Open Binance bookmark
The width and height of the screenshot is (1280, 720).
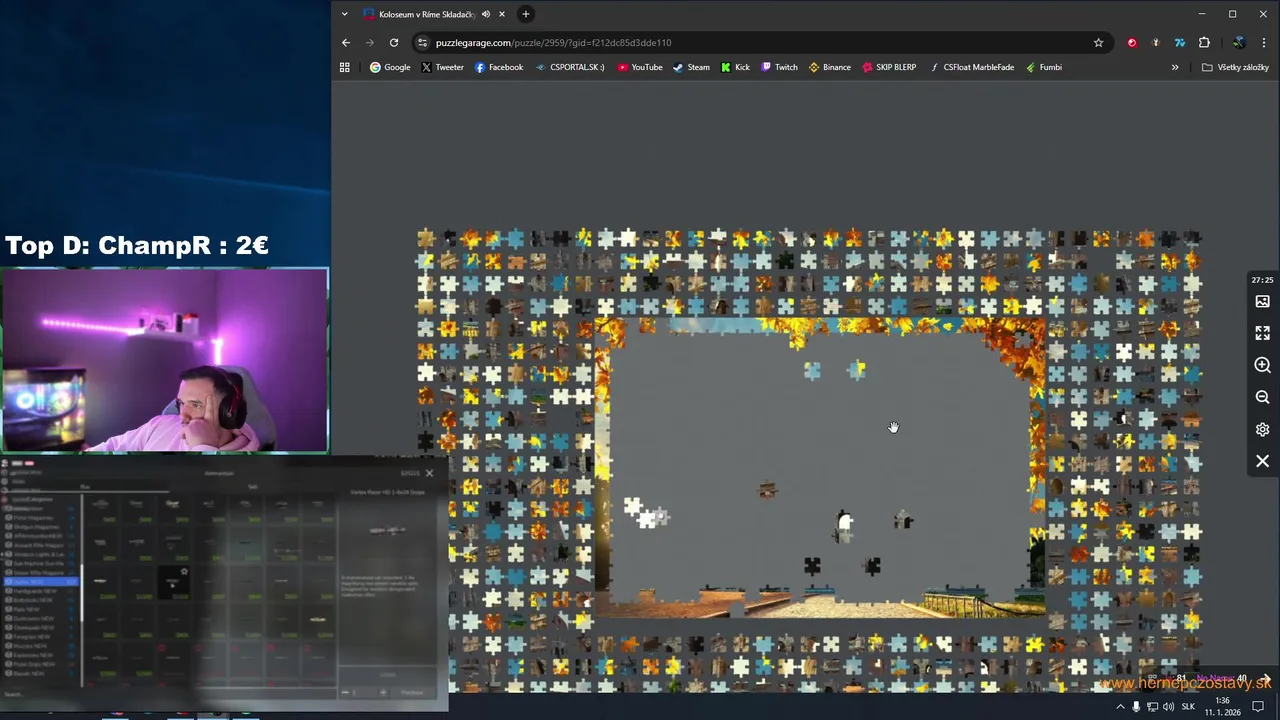[x=829, y=67]
